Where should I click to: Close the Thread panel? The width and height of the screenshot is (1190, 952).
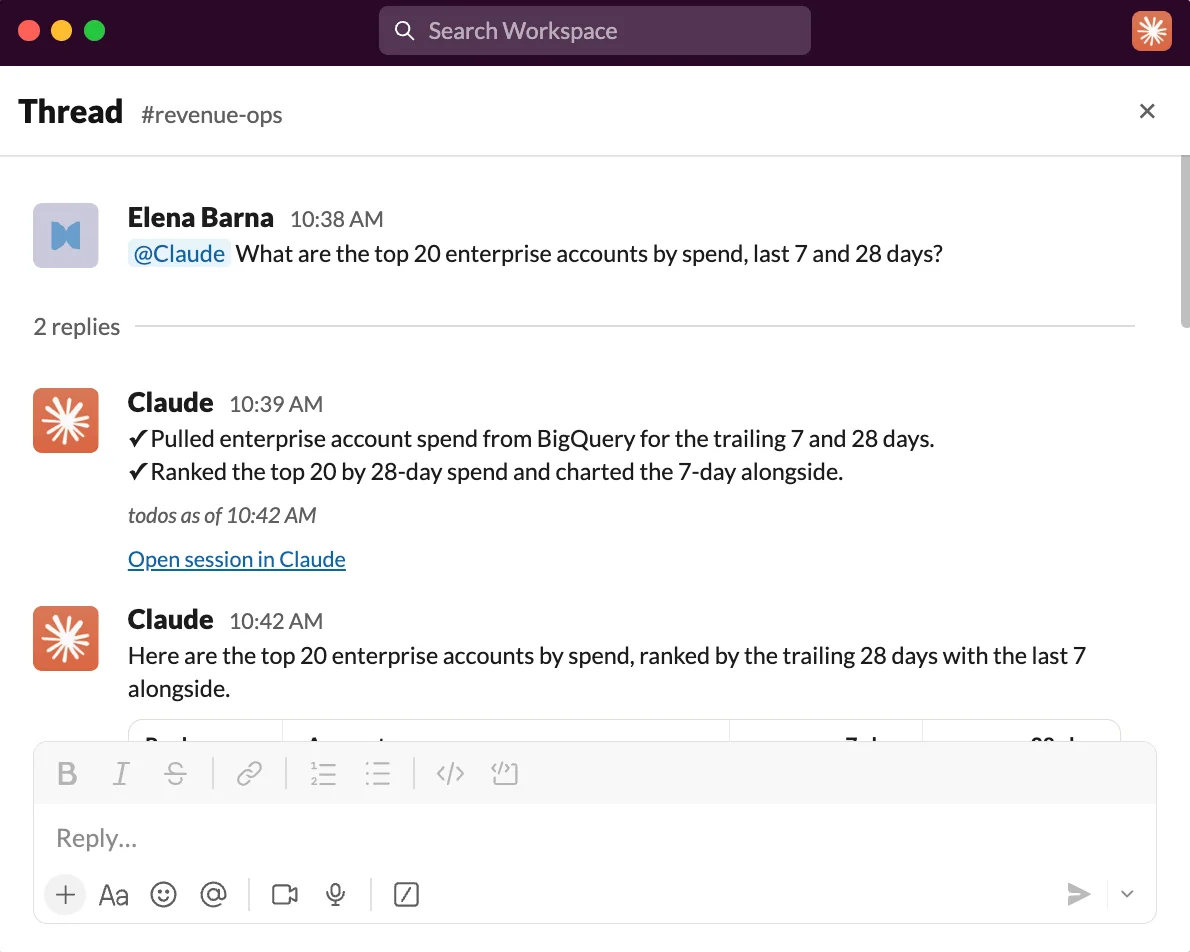click(x=1147, y=112)
